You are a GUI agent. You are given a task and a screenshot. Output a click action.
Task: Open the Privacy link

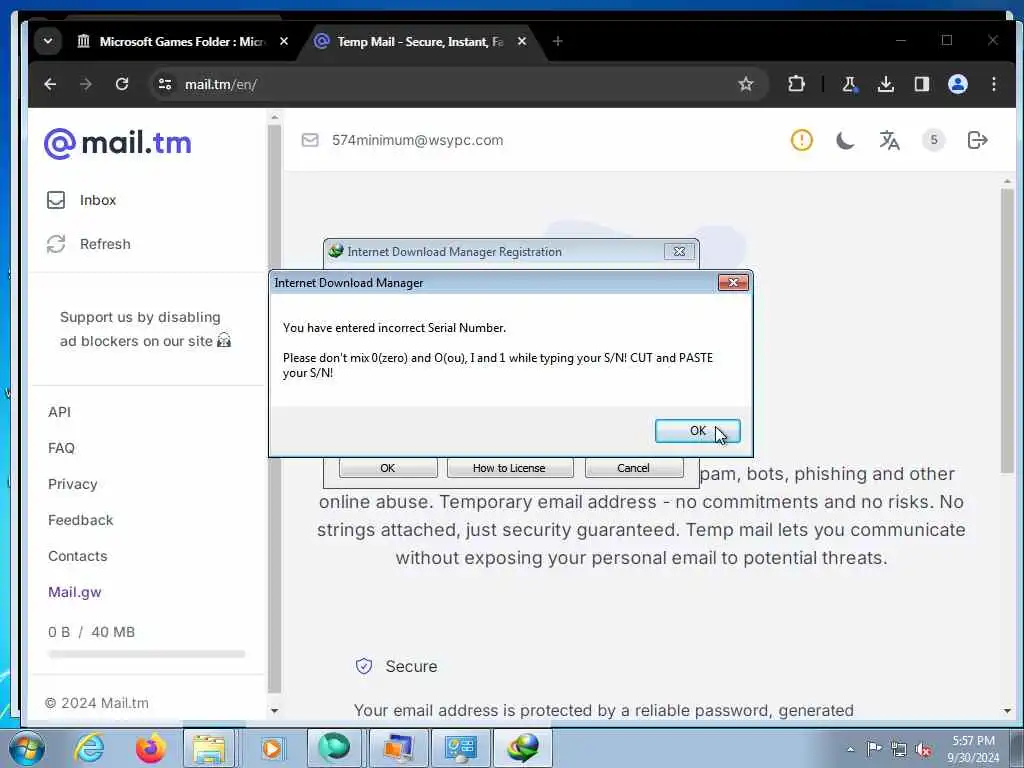tap(72, 484)
